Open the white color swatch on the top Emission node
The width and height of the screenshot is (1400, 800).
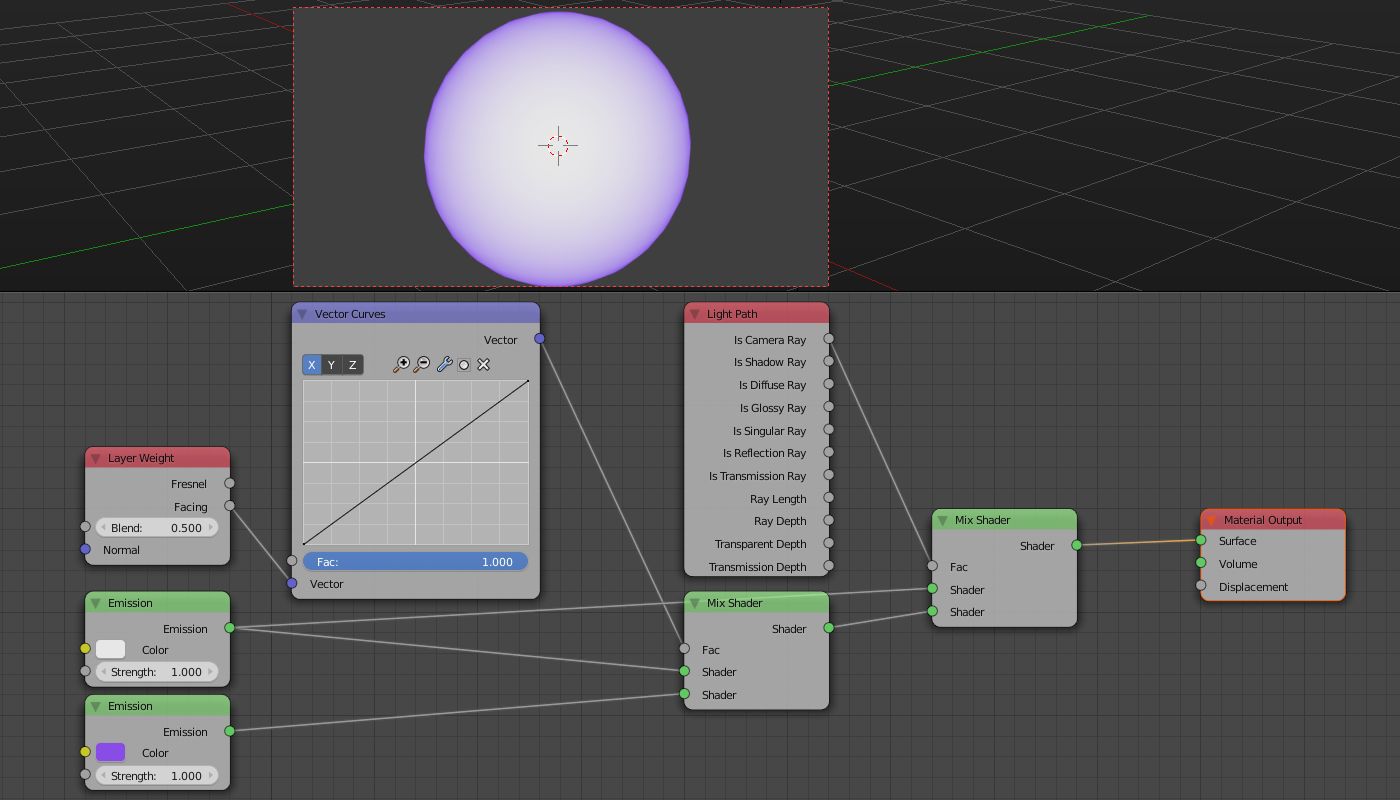111,649
